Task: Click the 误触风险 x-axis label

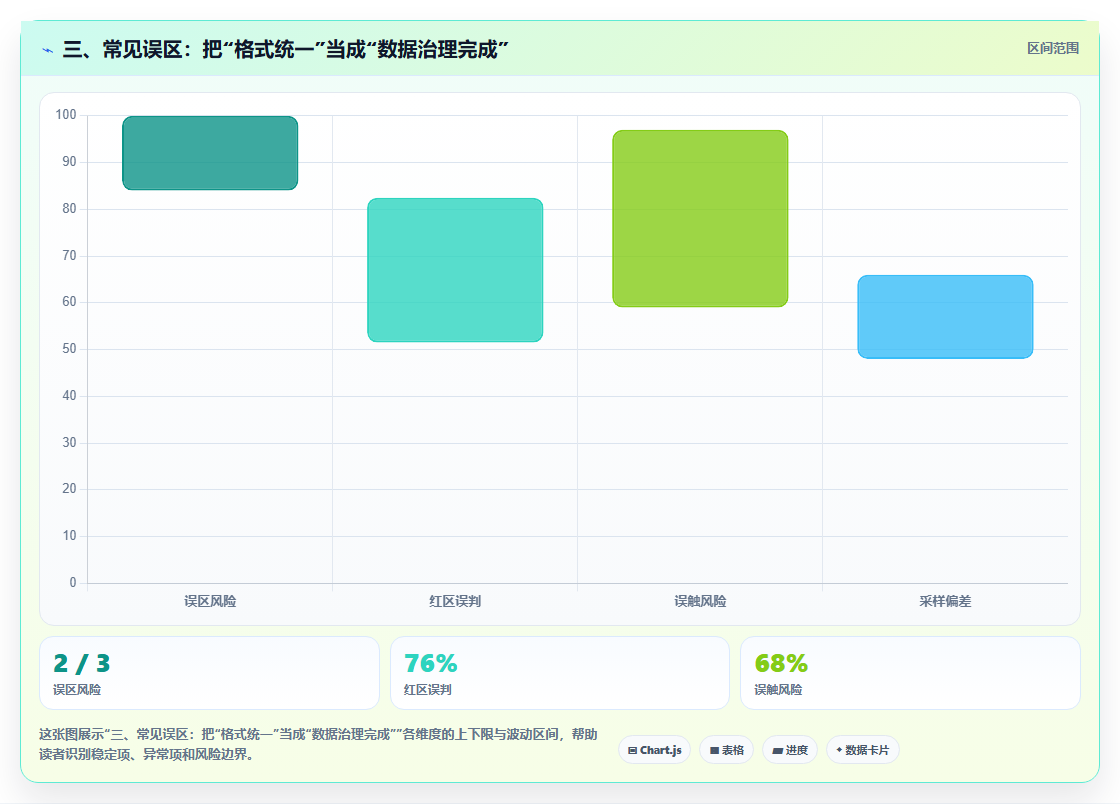Action: [x=700, y=601]
